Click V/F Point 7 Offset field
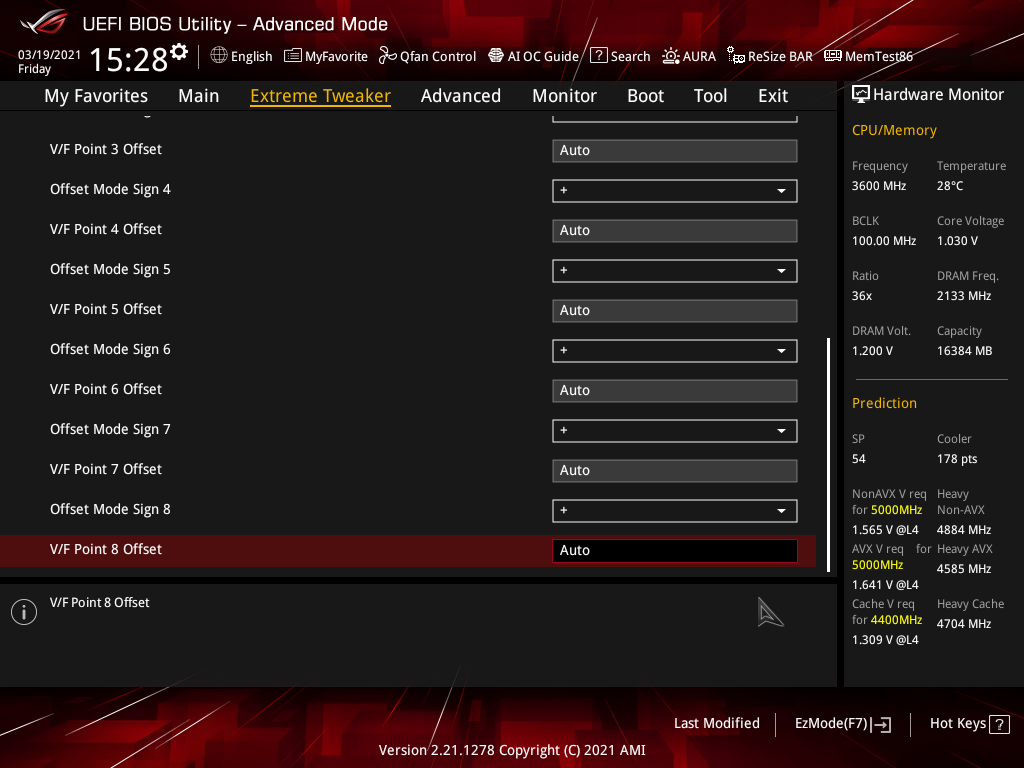The height and width of the screenshot is (768, 1024). tap(675, 470)
